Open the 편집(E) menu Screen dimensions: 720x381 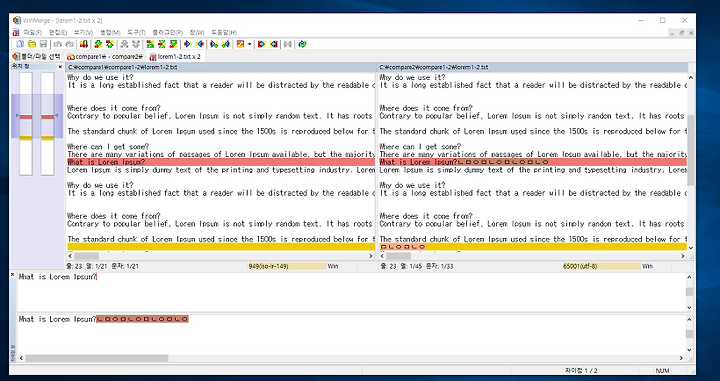pos(58,33)
